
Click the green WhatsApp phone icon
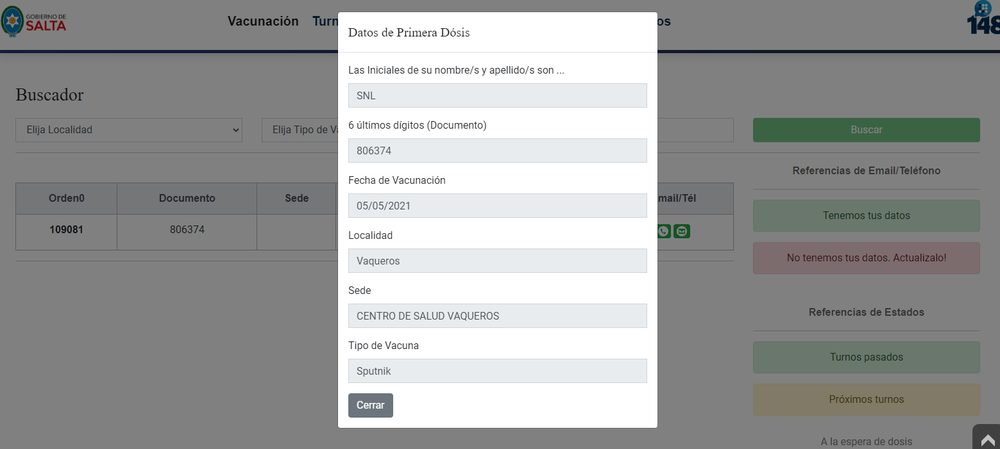coord(664,231)
